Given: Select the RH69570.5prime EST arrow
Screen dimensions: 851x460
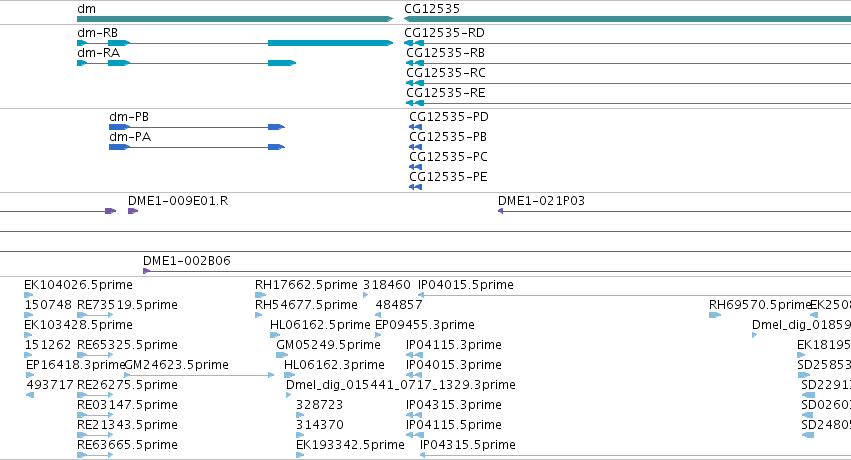Looking at the screenshot, I should tap(715, 315).
